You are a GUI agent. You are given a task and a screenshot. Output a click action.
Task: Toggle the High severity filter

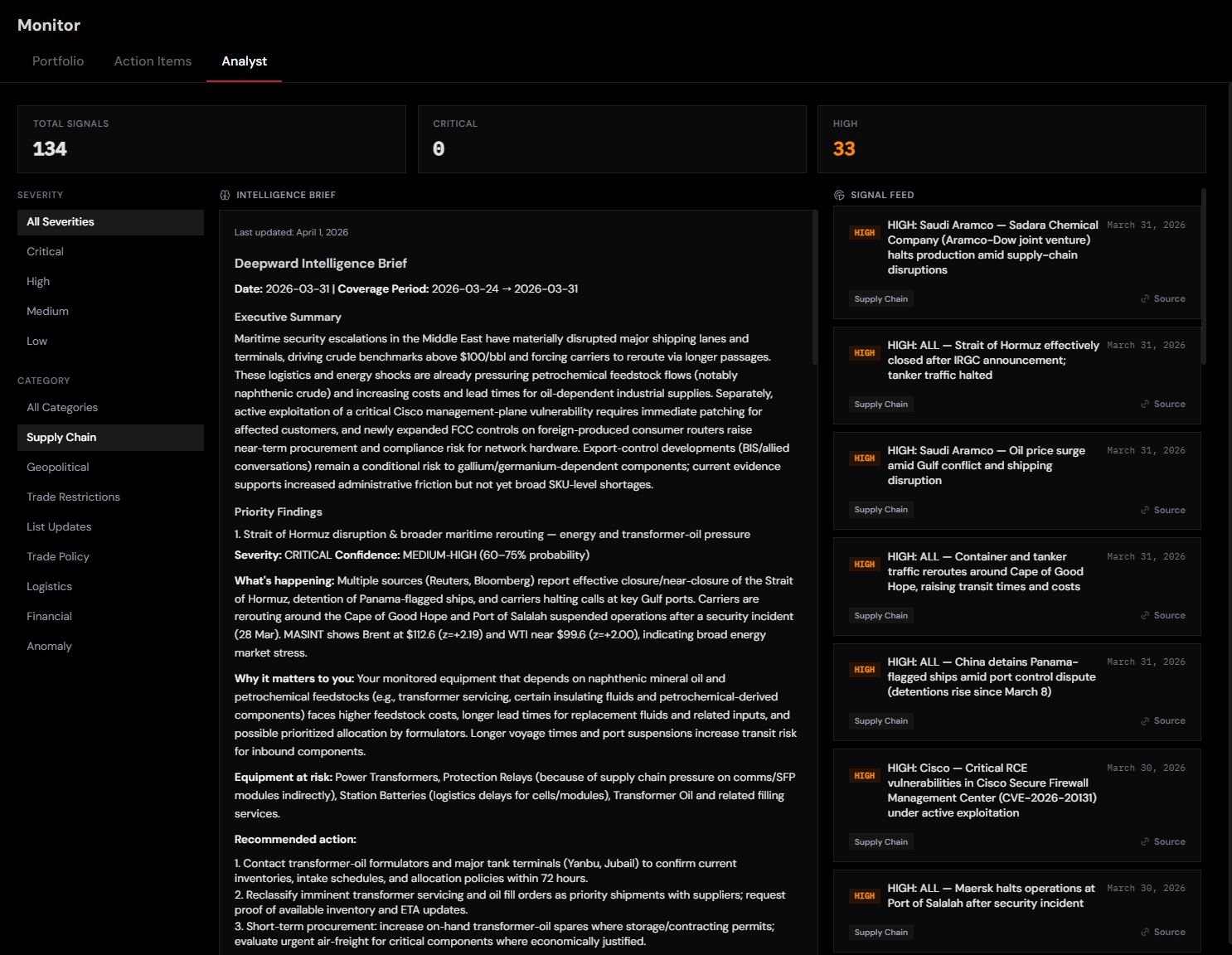(x=38, y=281)
